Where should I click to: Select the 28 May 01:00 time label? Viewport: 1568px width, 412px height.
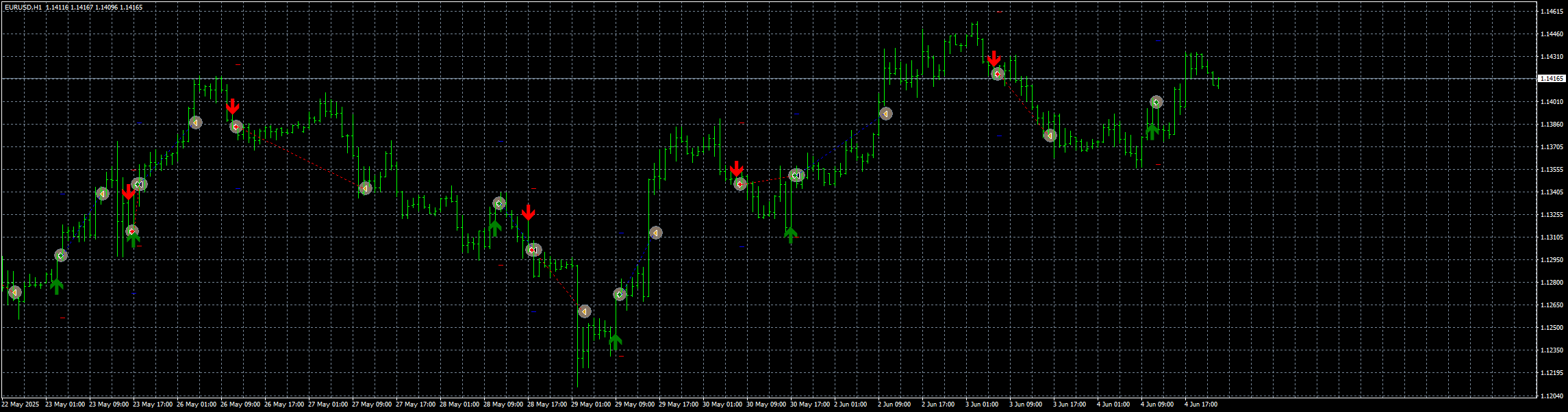459,404
